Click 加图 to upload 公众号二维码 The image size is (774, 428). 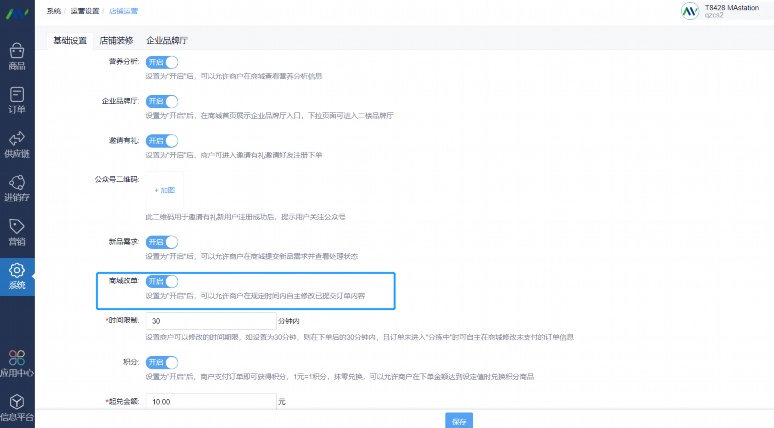click(x=164, y=190)
